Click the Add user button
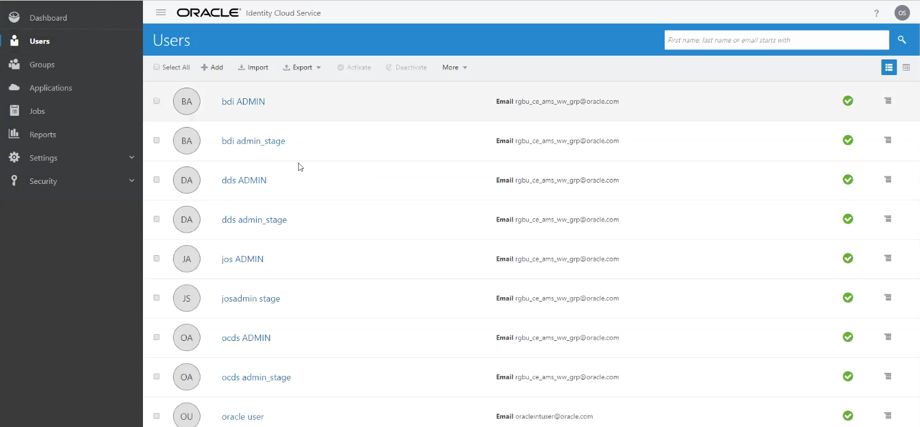Screen dimensions: 920x427 (x=212, y=67)
